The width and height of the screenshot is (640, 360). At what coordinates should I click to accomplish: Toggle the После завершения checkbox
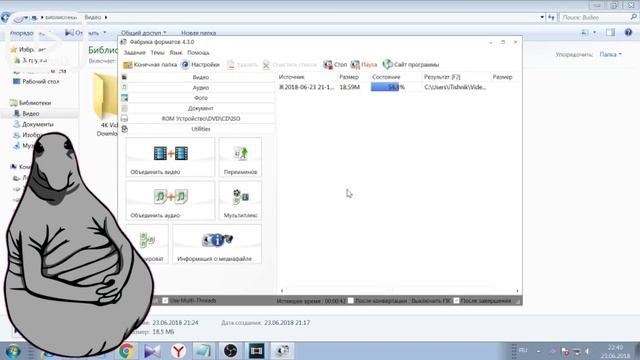(x=456, y=301)
